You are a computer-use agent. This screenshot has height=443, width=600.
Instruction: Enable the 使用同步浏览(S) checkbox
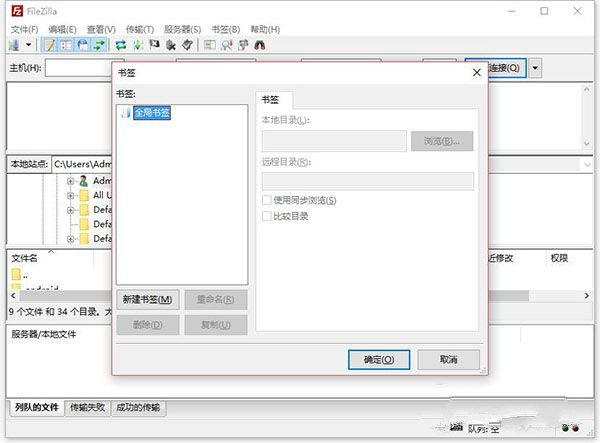(x=267, y=200)
